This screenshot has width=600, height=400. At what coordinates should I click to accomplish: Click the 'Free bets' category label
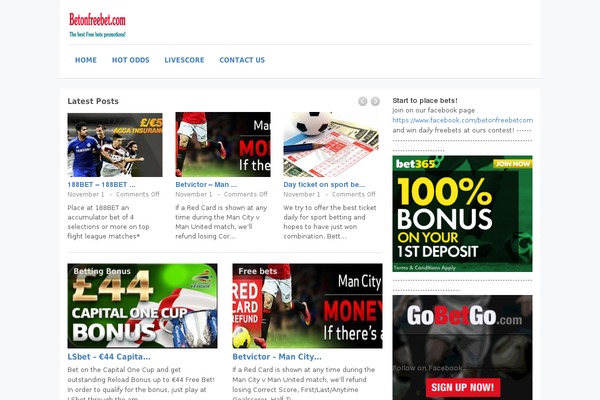point(258,271)
